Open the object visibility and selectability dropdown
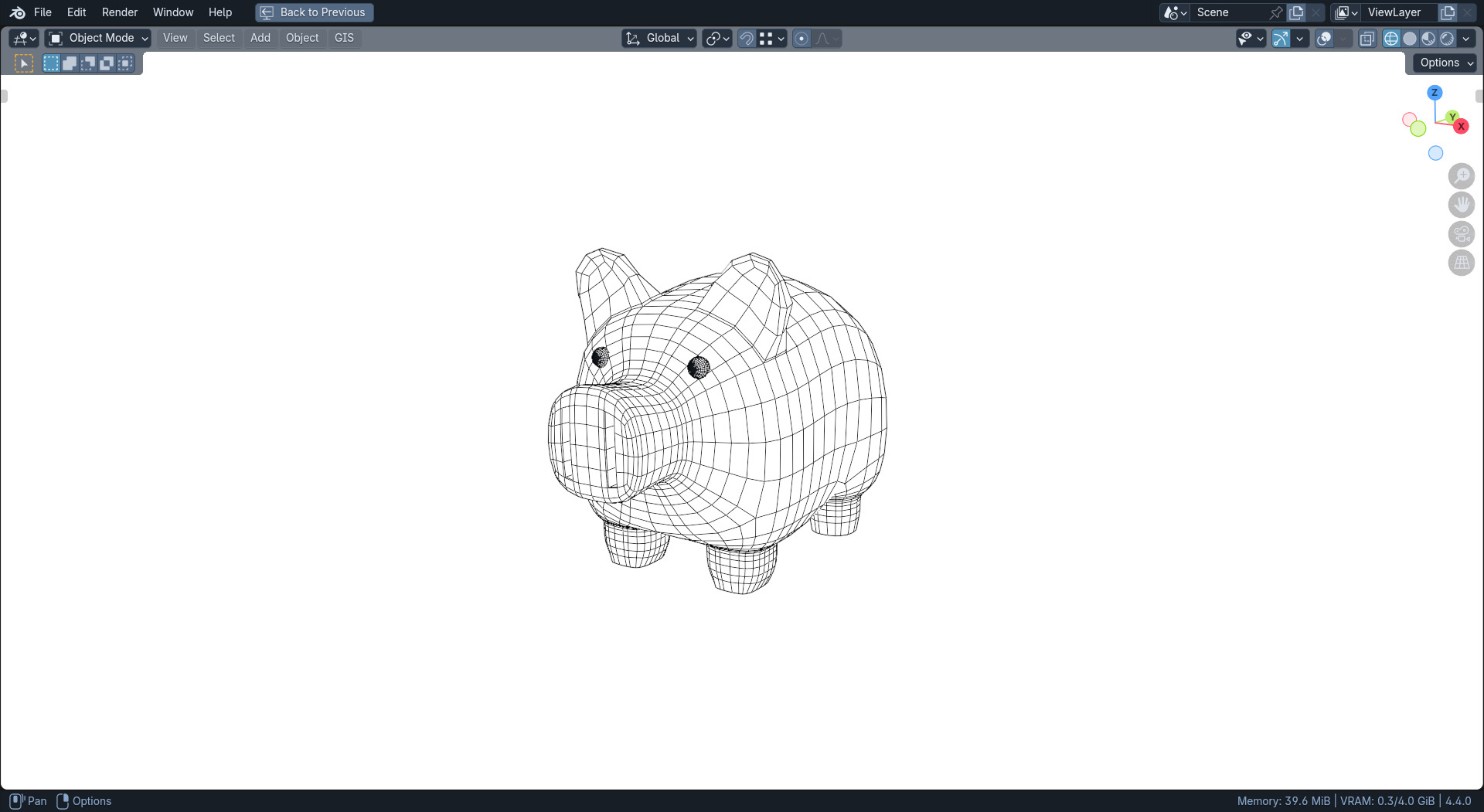The width and height of the screenshot is (1484, 812). [x=1251, y=38]
